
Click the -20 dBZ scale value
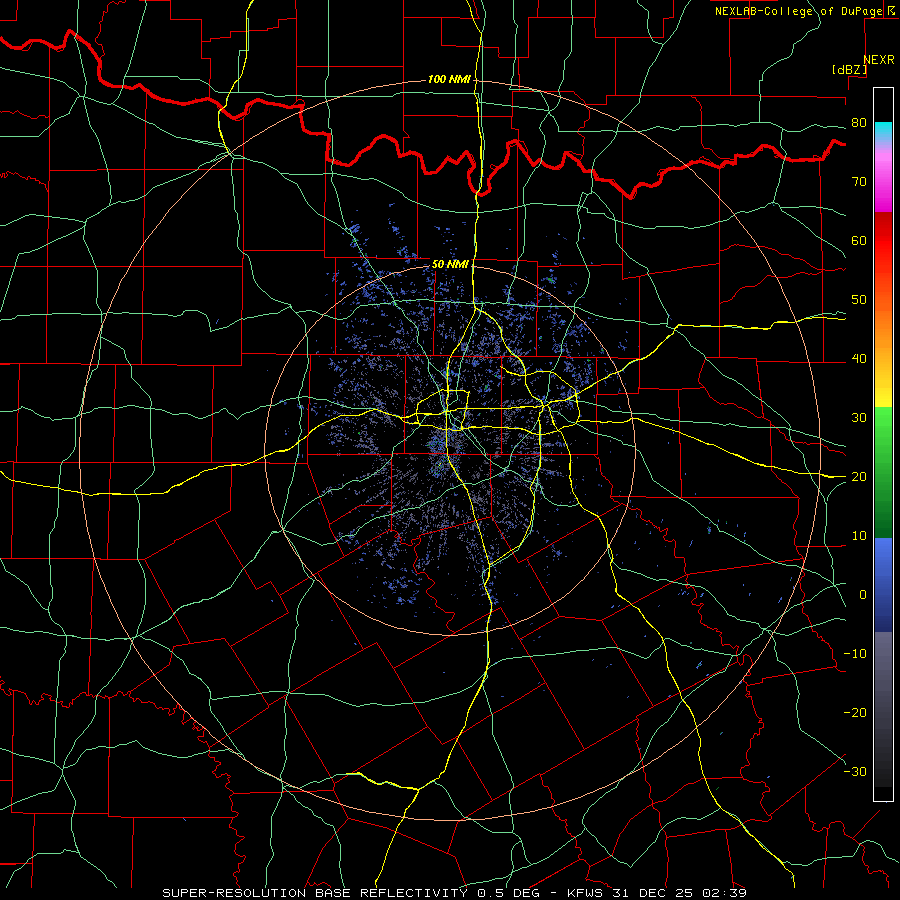[x=855, y=712]
